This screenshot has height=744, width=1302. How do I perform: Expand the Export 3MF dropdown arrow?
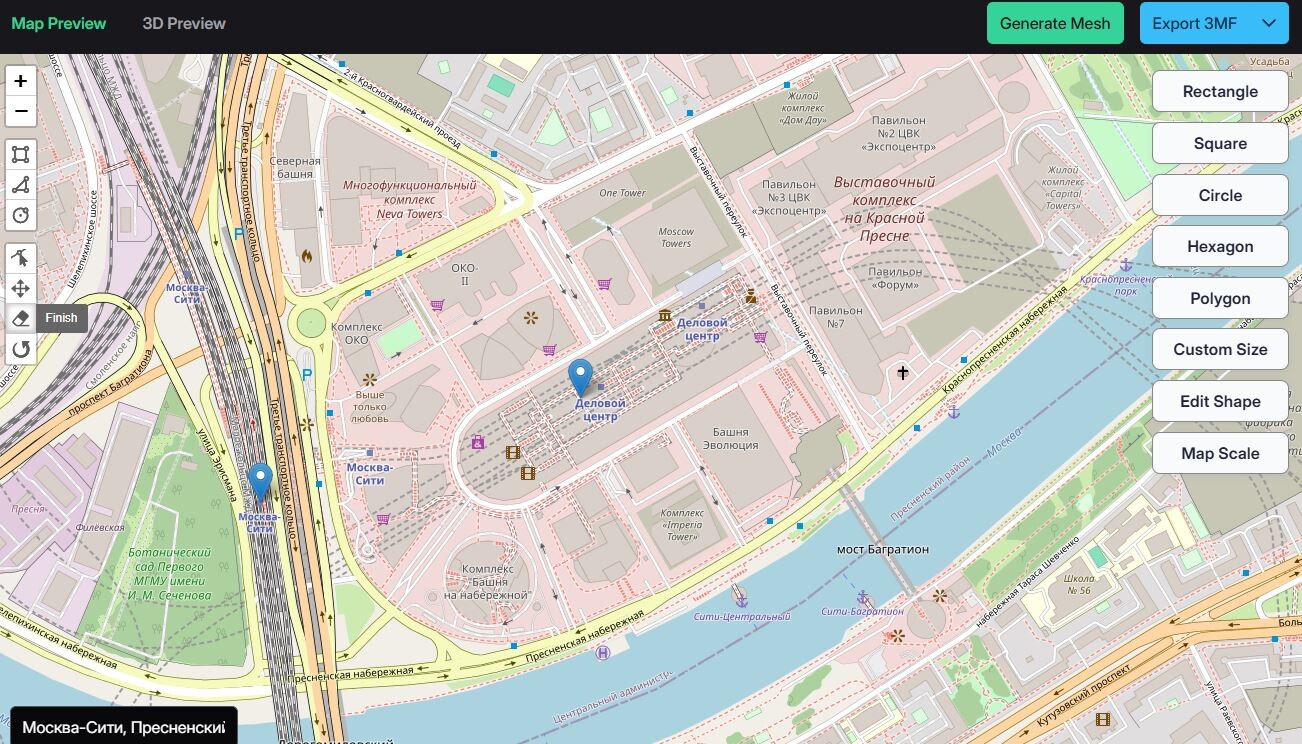[x=1269, y=23]
